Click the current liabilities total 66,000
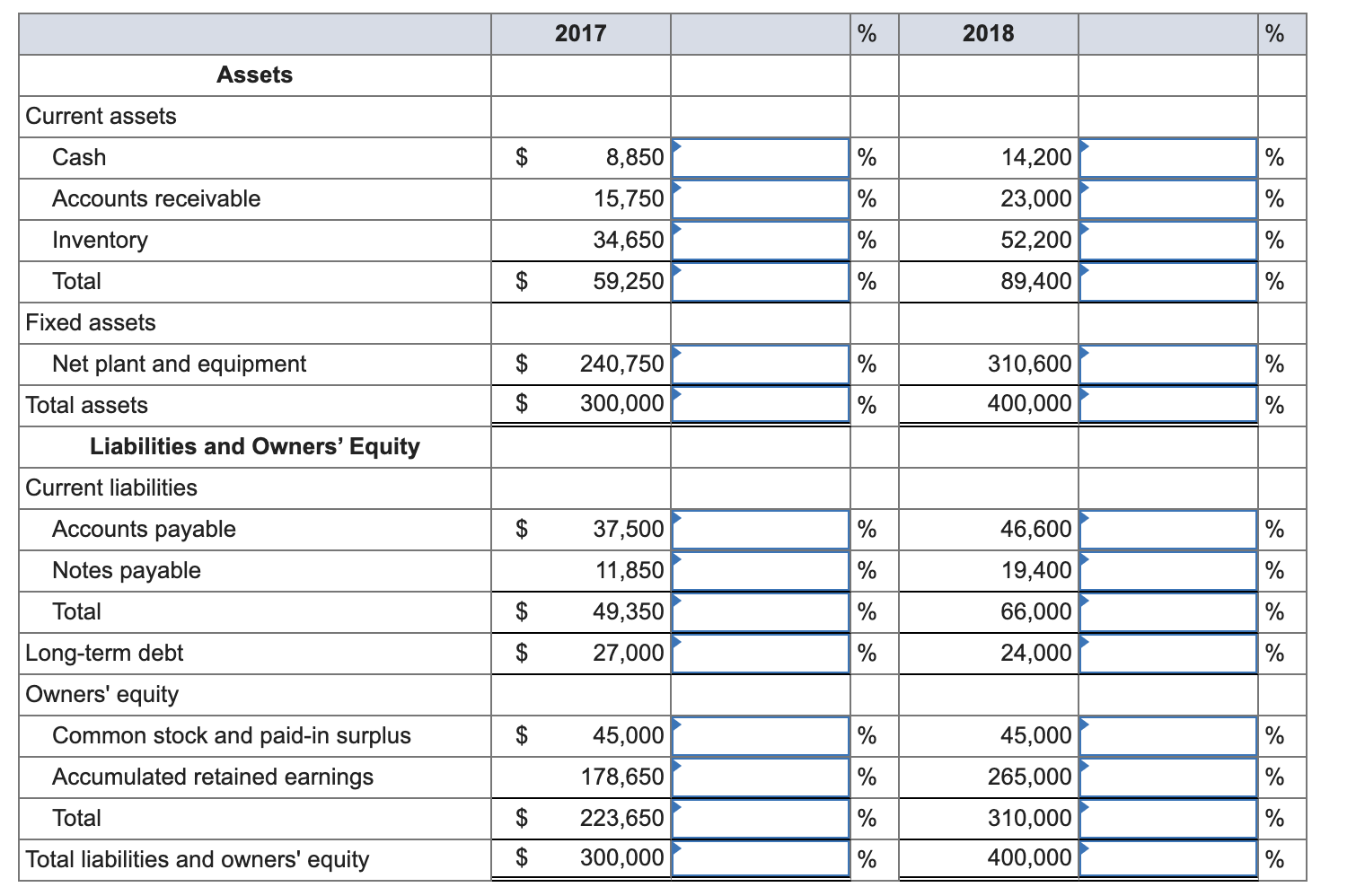Screen dimensions: 1356x896 point(1036,612)
